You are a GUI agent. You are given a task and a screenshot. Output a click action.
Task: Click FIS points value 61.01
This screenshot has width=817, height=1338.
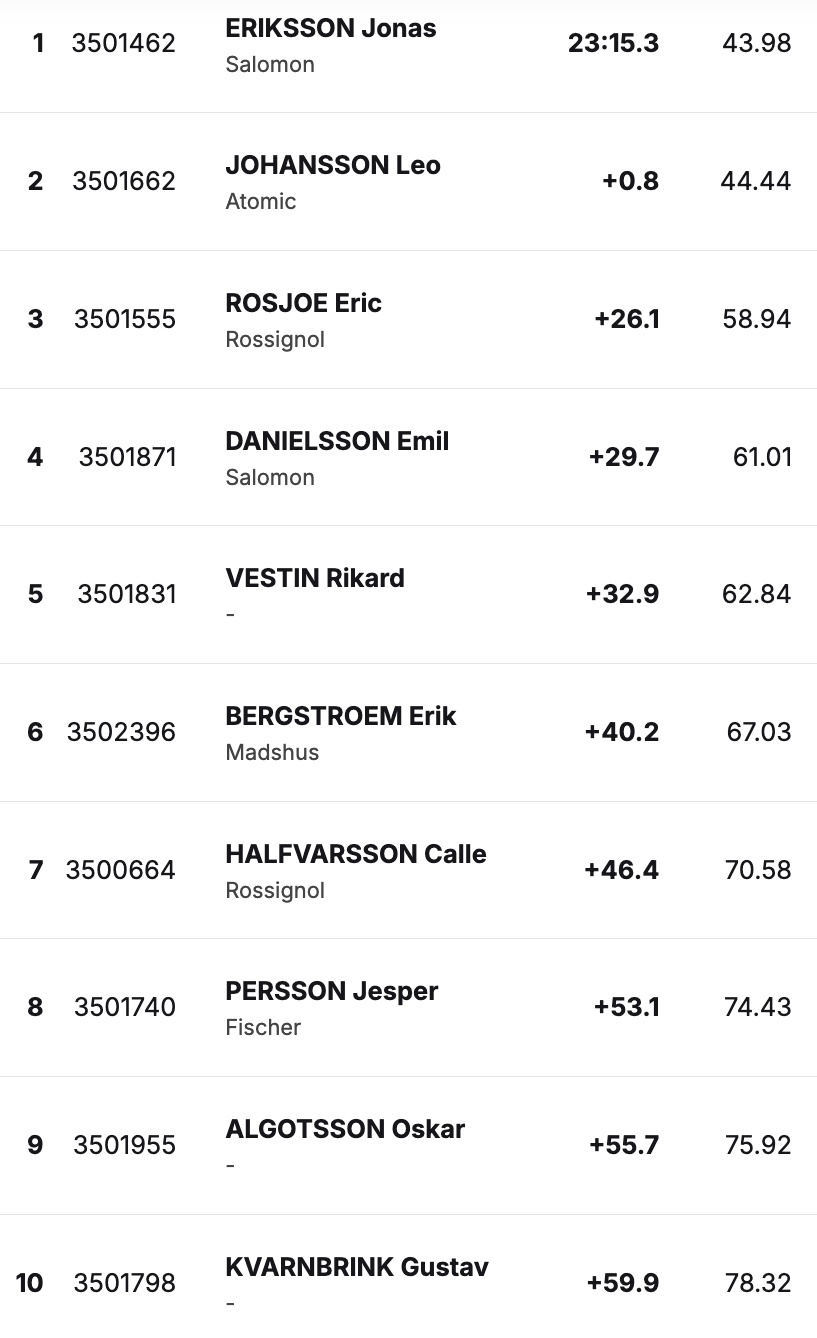pyautogui.click(x=762, y=457)
